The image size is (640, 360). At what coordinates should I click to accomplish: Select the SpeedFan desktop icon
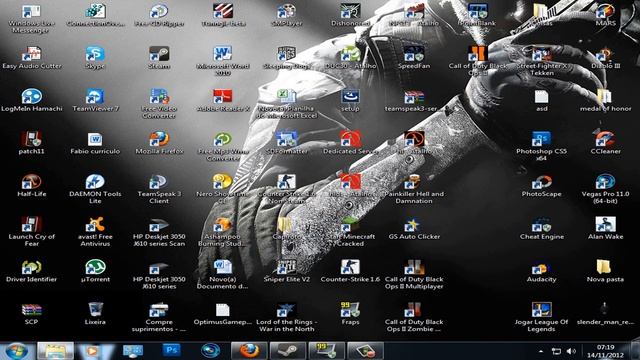point(414,55)
